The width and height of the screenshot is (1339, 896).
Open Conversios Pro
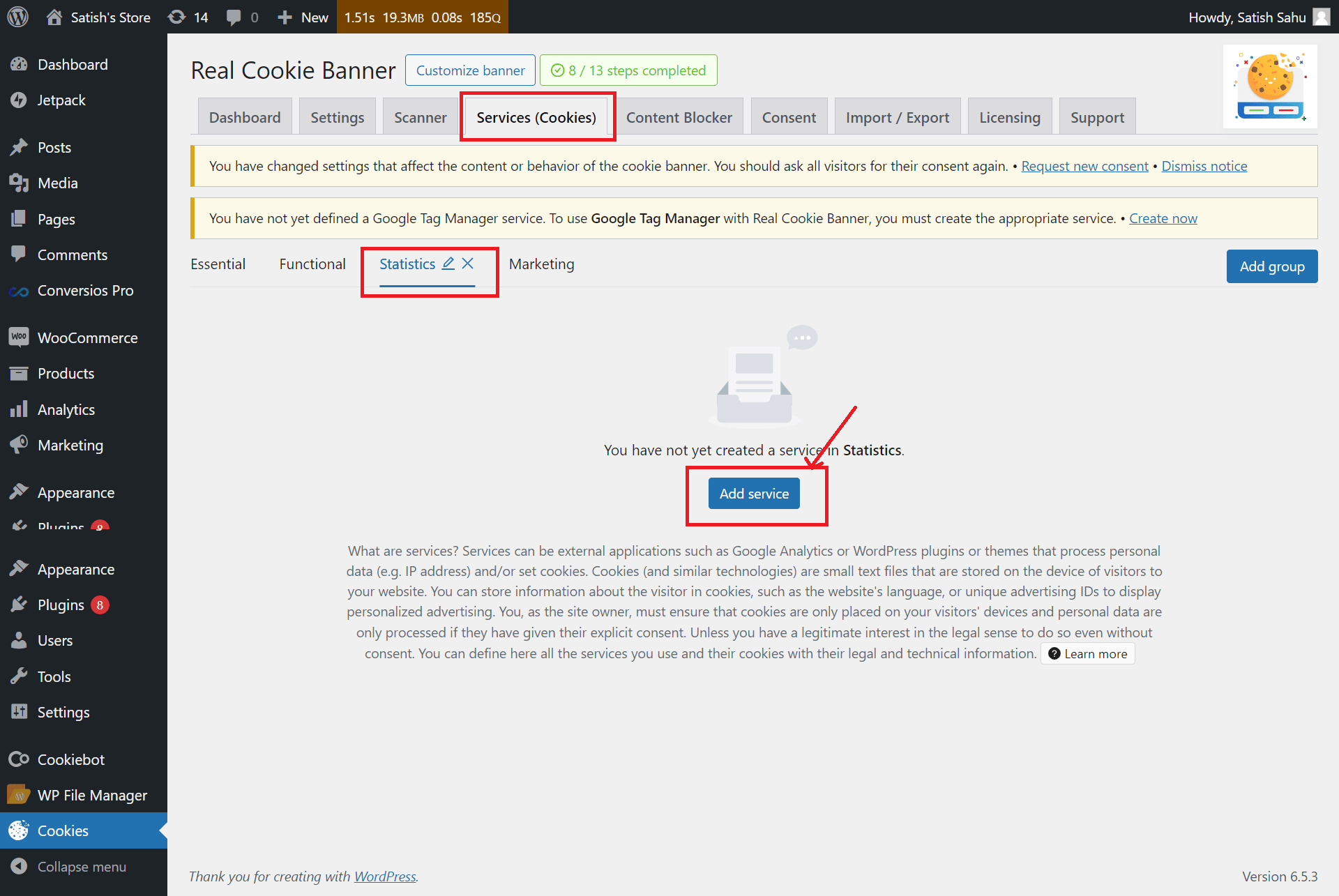point(85,291)
